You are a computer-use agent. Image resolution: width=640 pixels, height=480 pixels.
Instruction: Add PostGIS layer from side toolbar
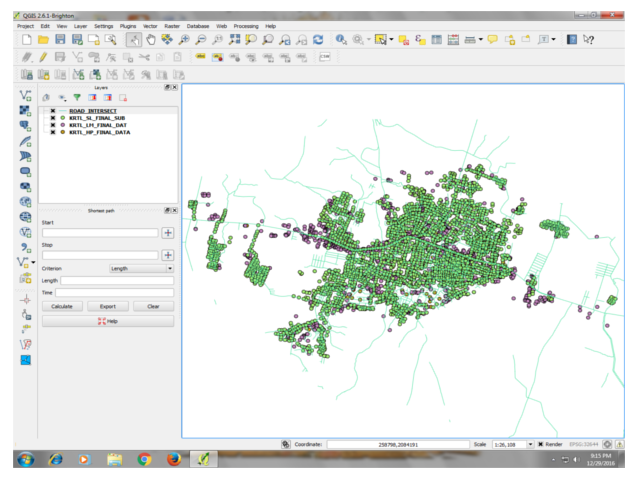pyautogui.click(x=25, y=126)
